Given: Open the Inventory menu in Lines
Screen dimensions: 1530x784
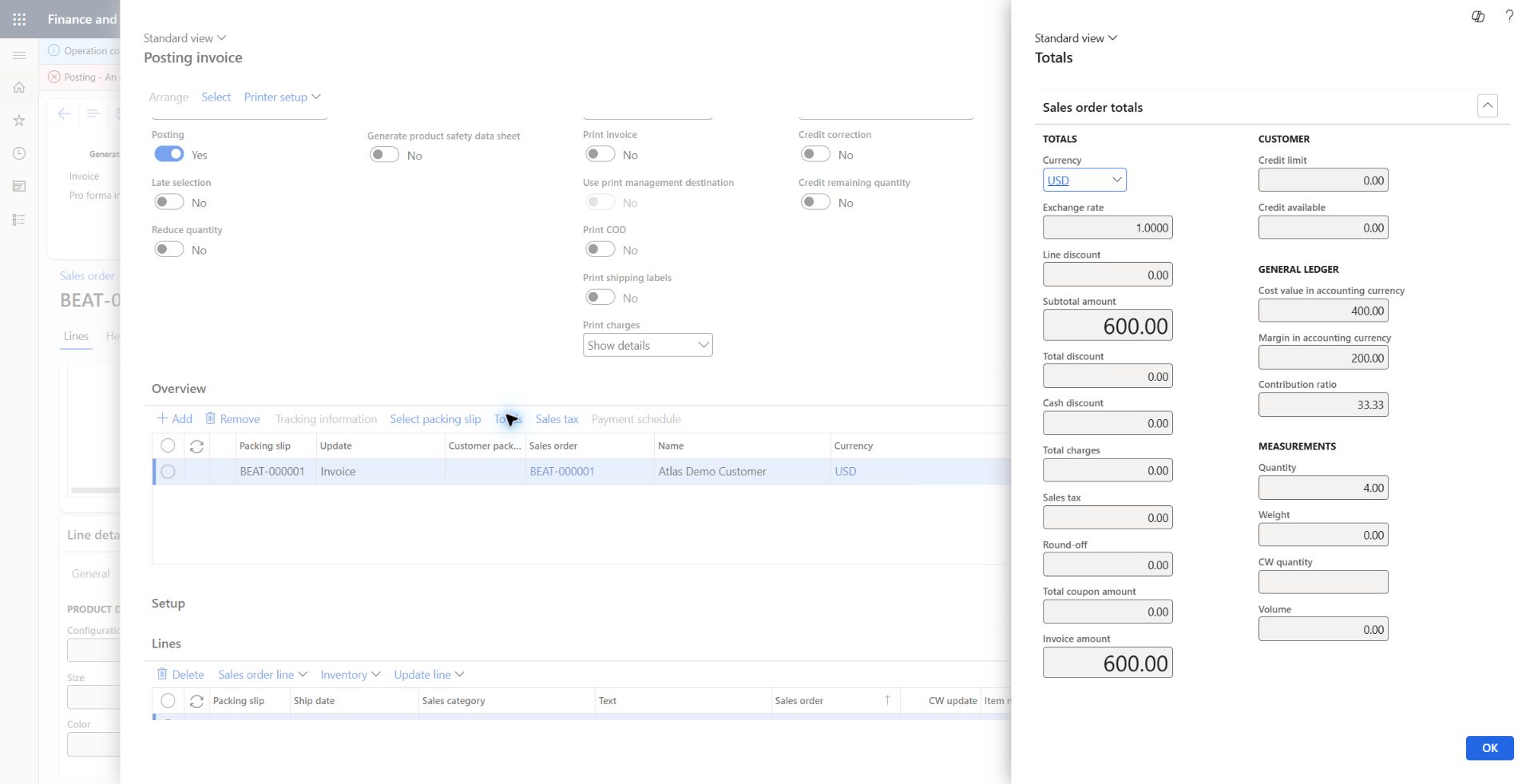Looking at the screenshot, I should [x=350, y=674].
